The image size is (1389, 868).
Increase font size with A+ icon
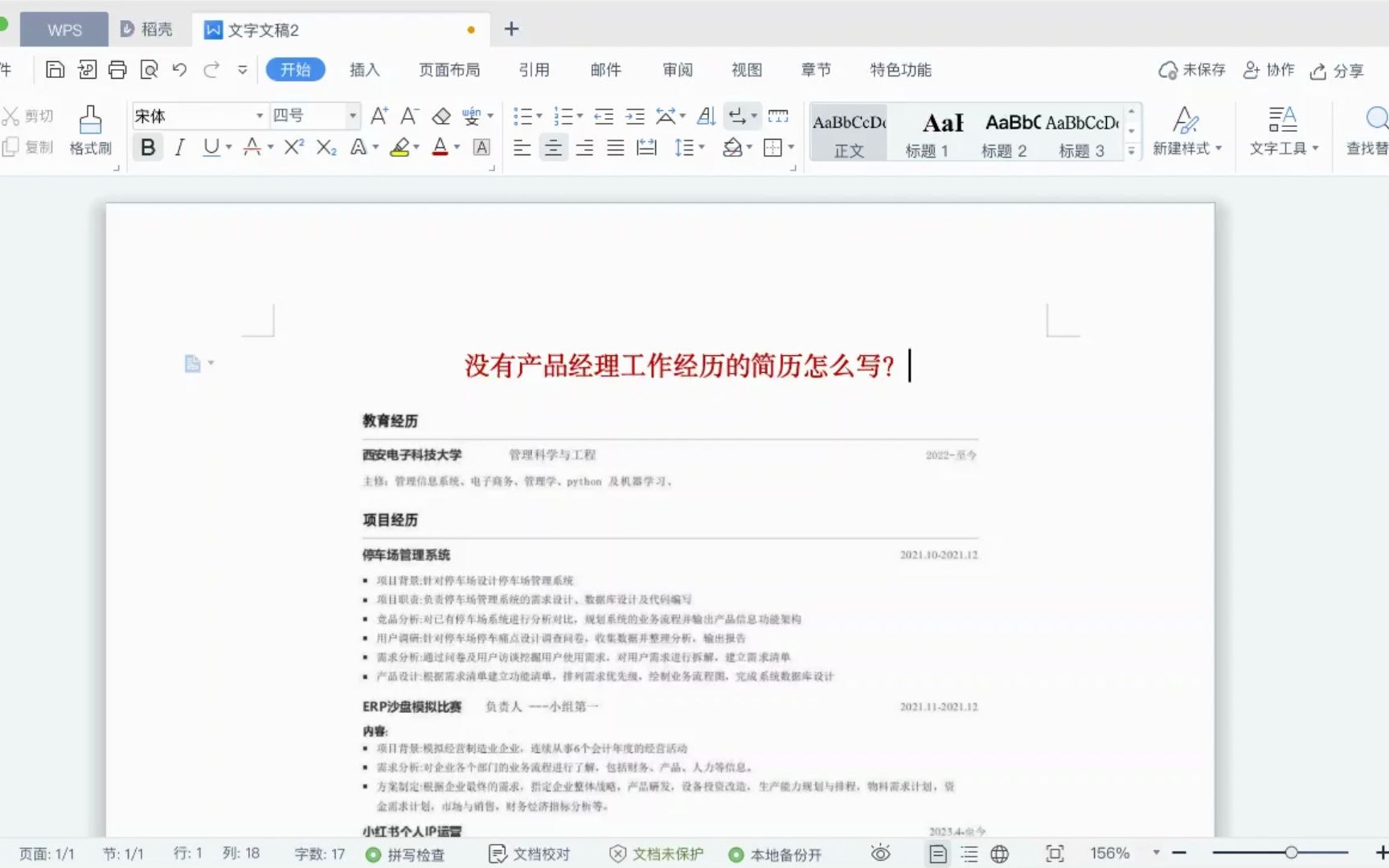379,117
